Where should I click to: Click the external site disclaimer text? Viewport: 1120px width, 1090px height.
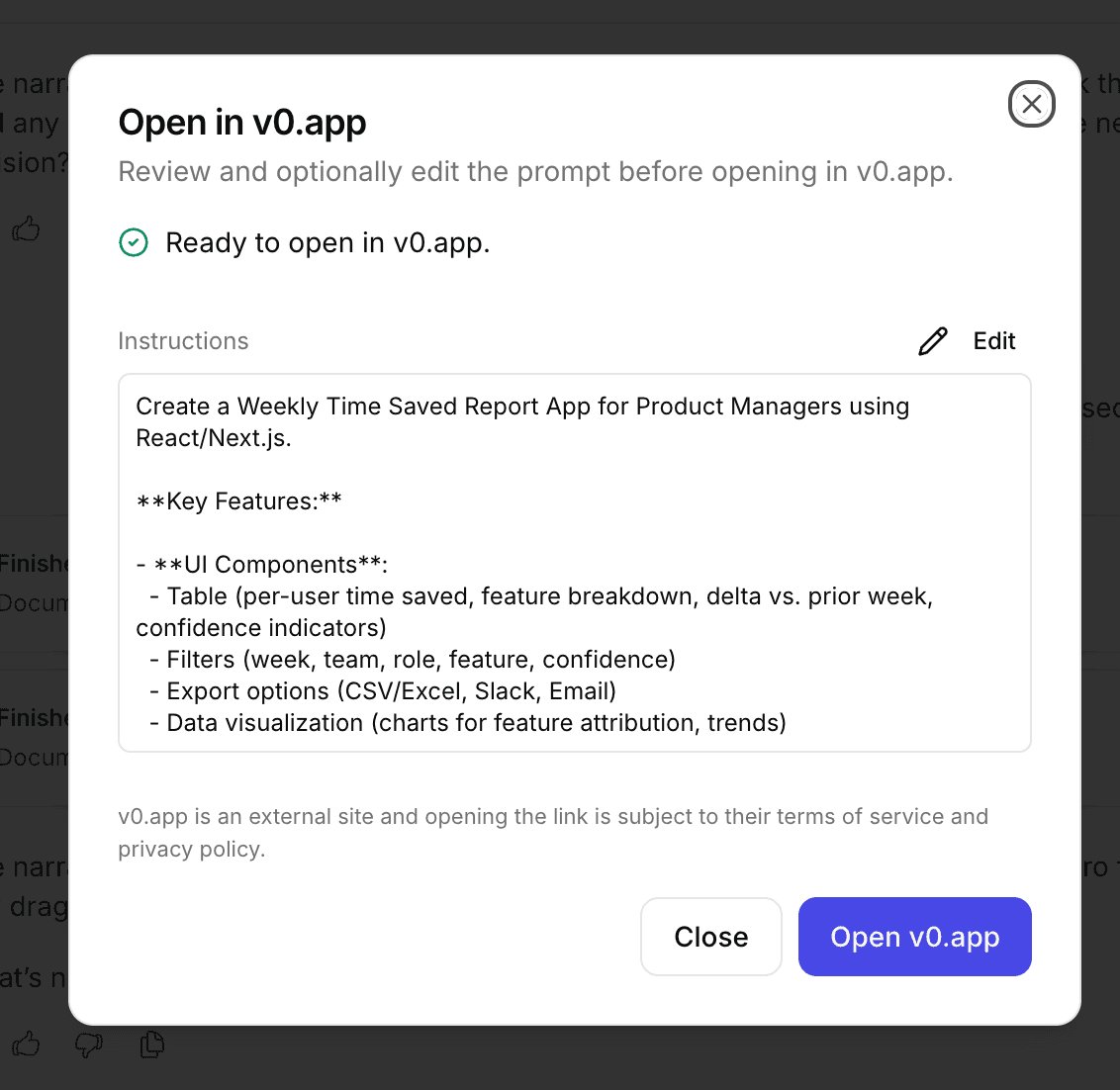pos(552,831)
